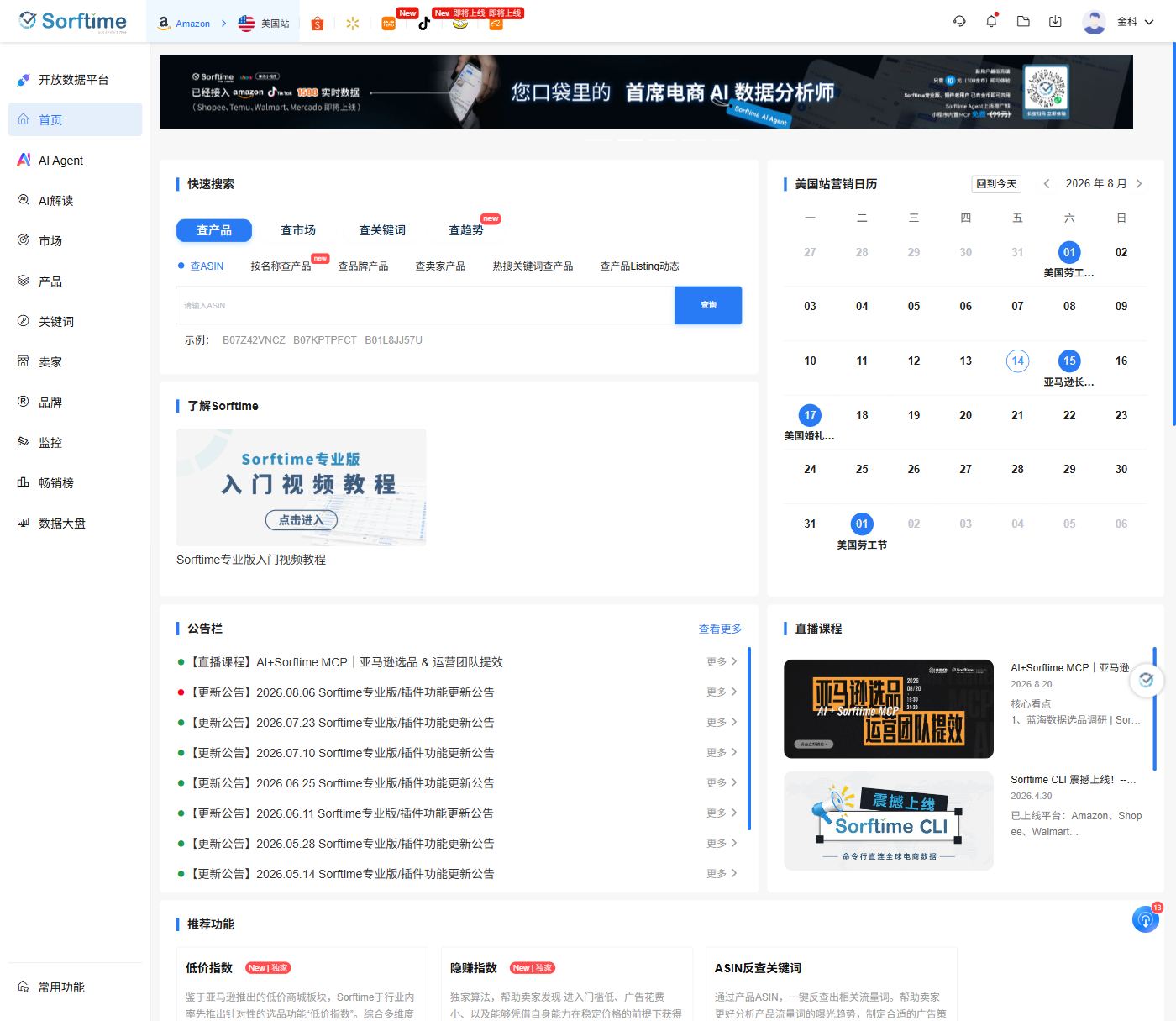Expand the 金科 account dropdown
Screen dimensions: 1176x1021
1136,22
